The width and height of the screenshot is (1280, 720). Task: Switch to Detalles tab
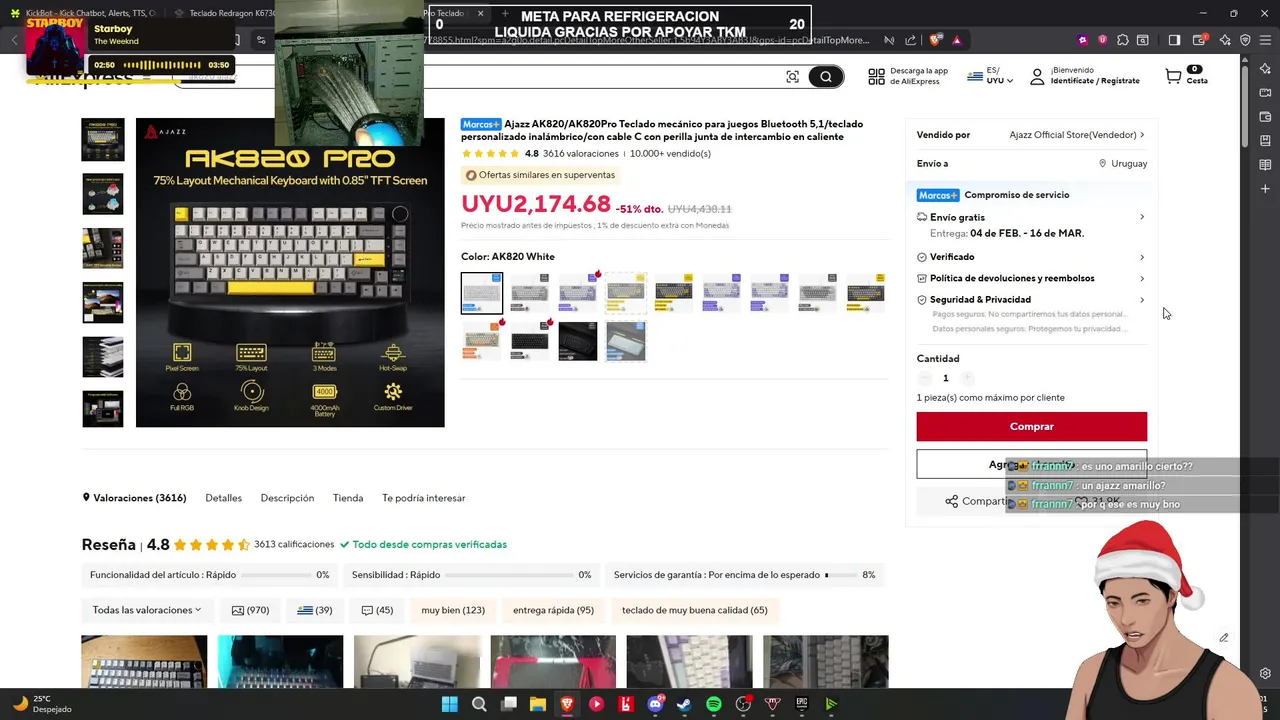(223, 498)
